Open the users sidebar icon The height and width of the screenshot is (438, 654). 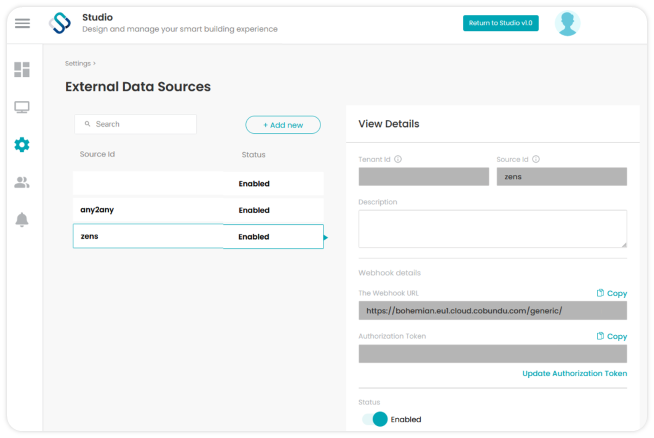22,182
